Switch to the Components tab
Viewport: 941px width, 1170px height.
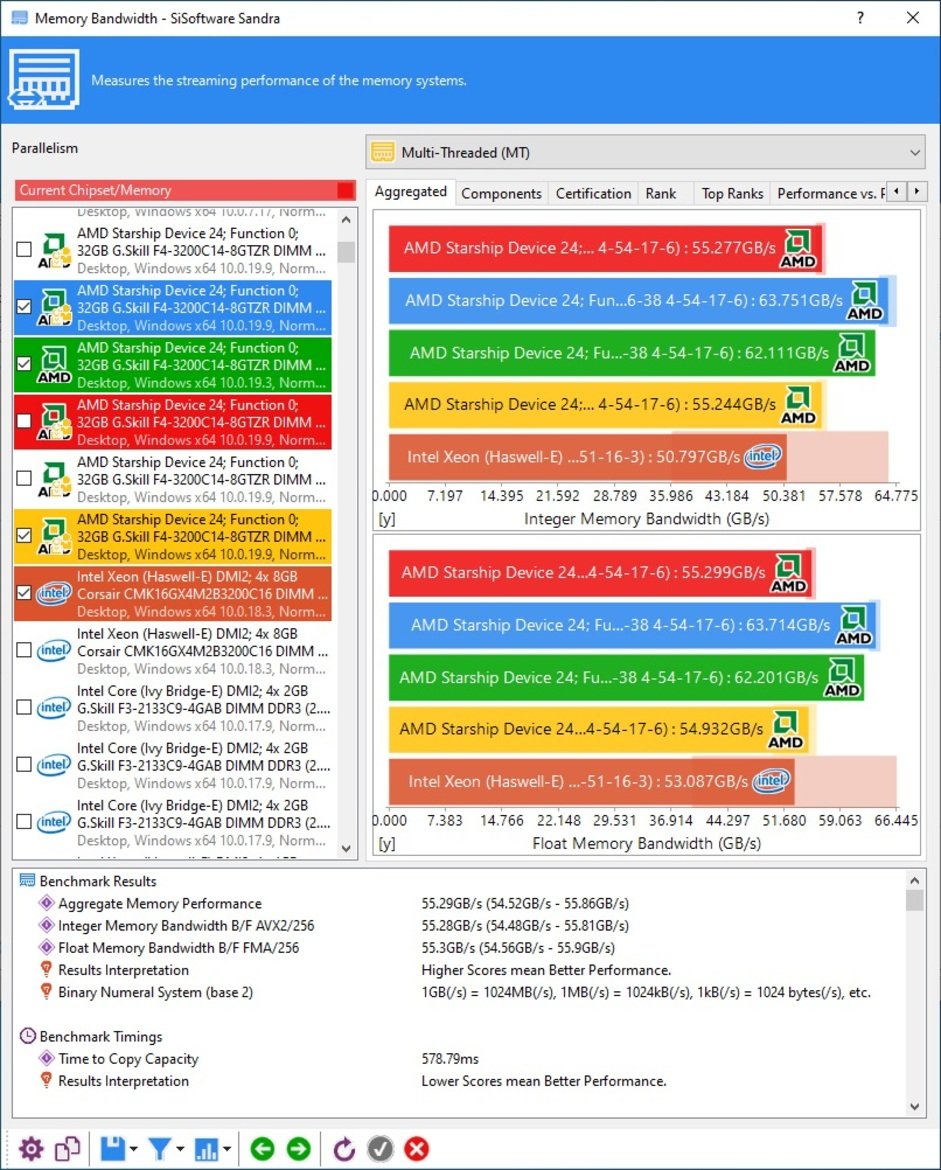tap(501, 193)
